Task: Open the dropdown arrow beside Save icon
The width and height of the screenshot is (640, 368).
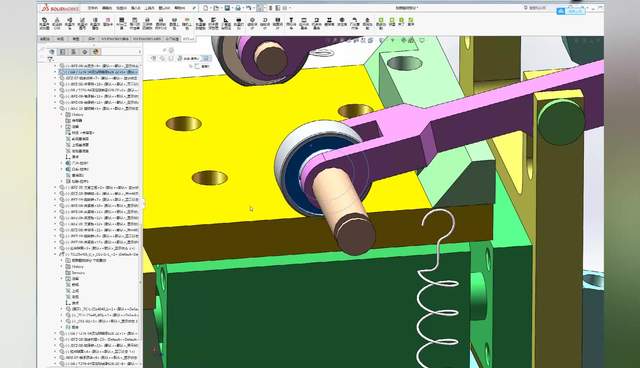Action: pyautogui.click(x=232, y=8)
